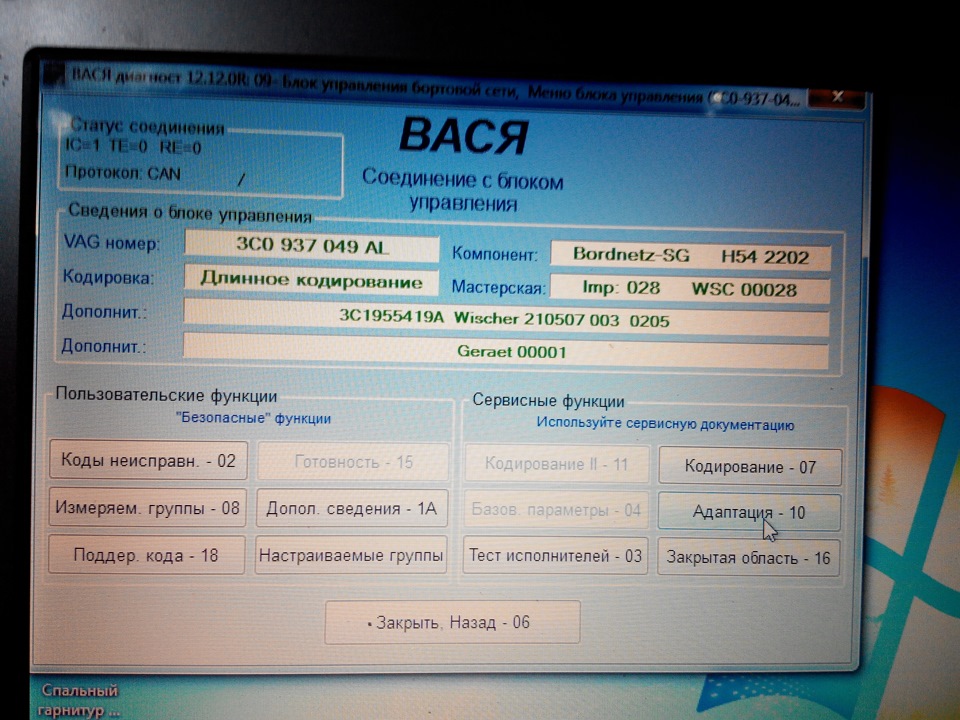Open Адаптация - 10
This screenshot has height=720, width=960.
pyautogui.click(x=749, y=512)
